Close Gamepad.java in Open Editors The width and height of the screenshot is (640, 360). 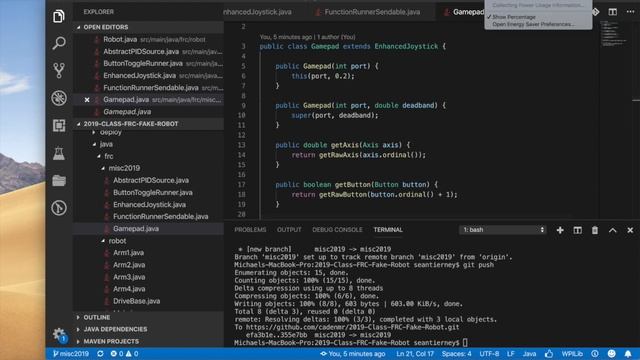pyautogui.click(x=87, y=100)
